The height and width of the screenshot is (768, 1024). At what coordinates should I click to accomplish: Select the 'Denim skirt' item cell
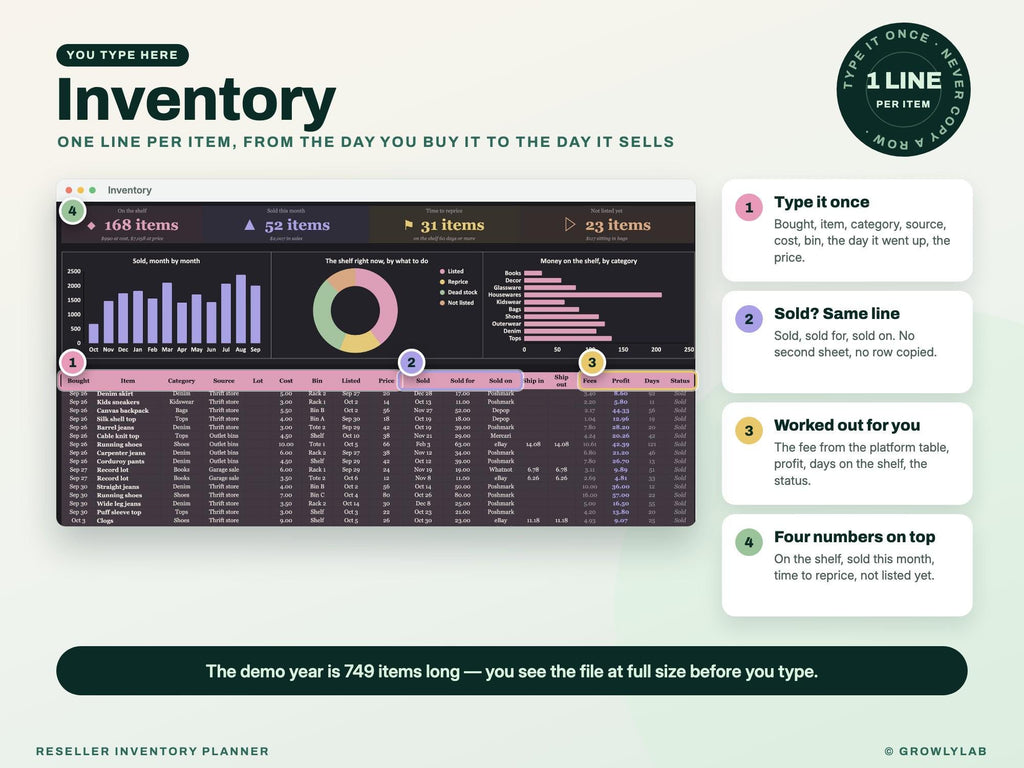(115, 394)
